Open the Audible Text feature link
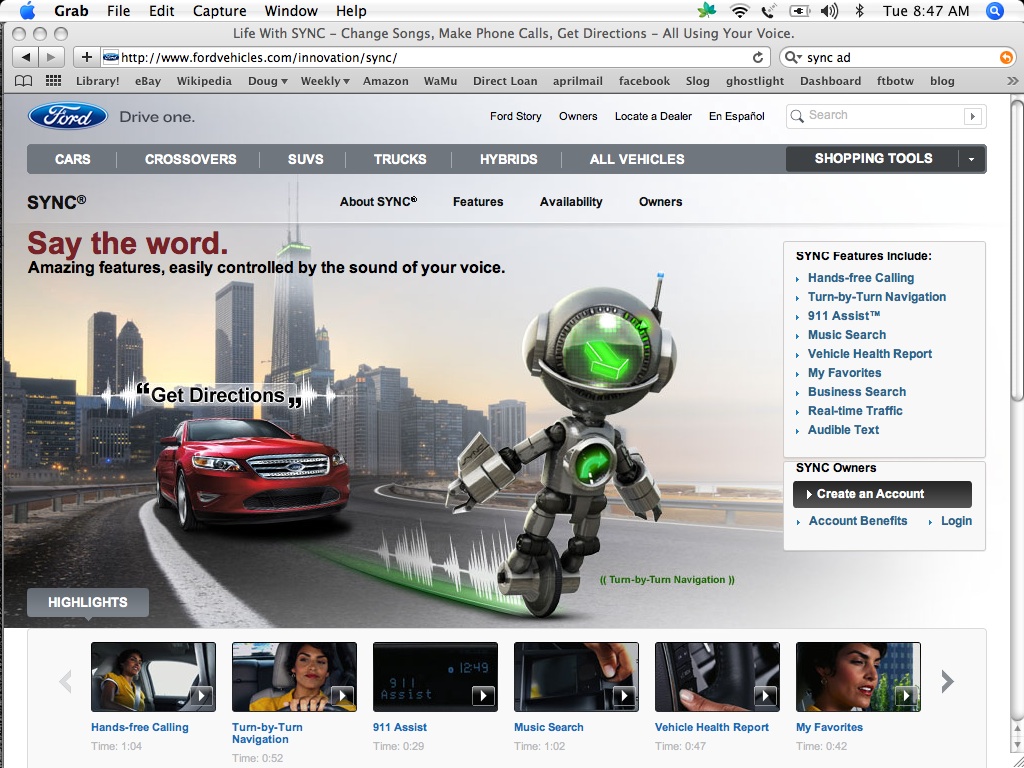 coord(843,430)
